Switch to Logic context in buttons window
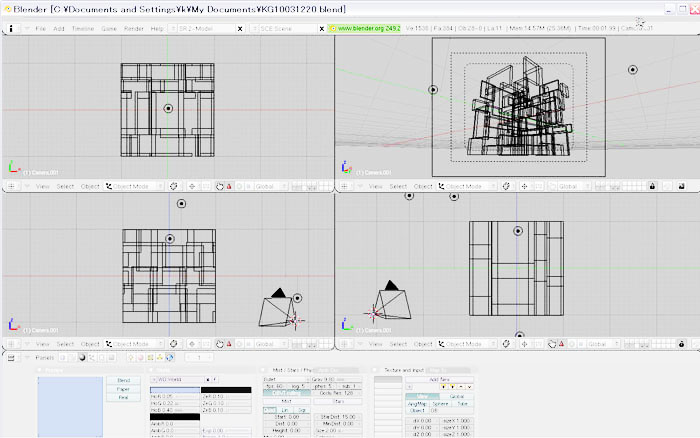The width and height of the screenshot is (700, 438). [x=62, y=358]
